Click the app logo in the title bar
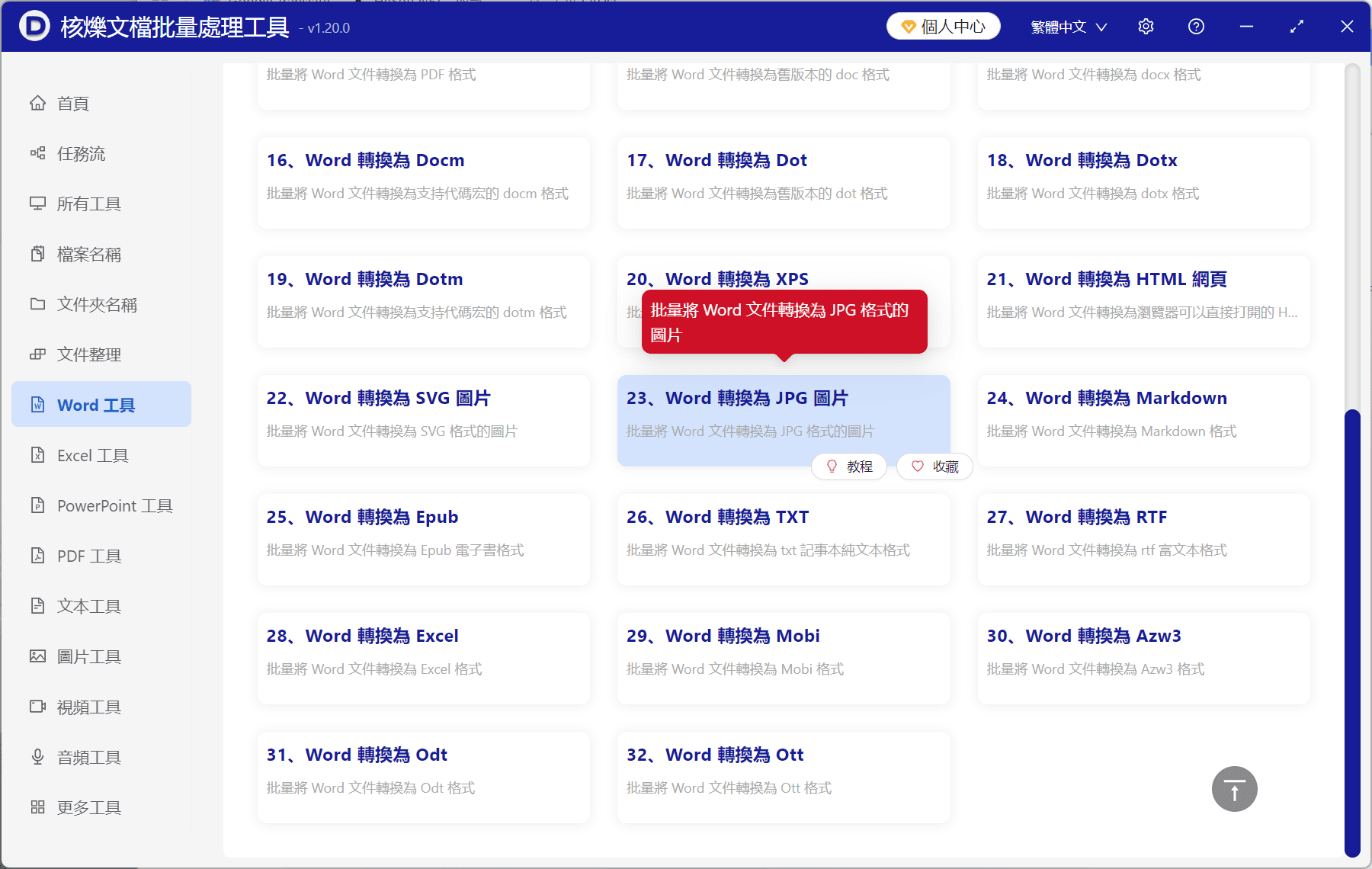 pos(34,27)
